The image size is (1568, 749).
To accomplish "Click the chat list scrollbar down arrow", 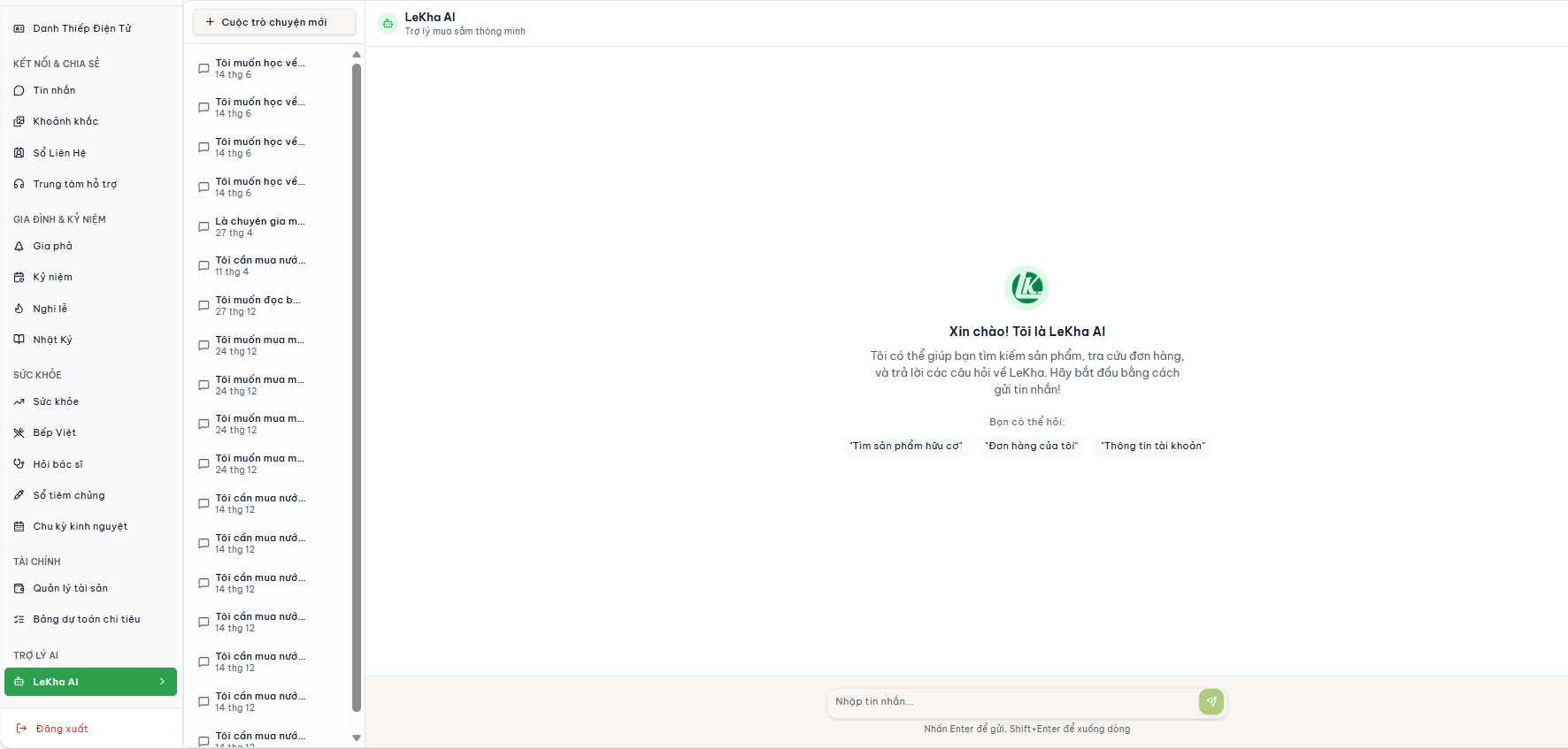I will click(x=357, y=738).
